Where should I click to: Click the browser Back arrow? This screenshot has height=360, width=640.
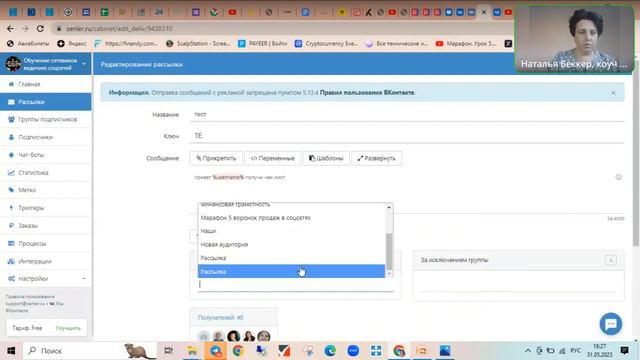click(x=10, y=29)
